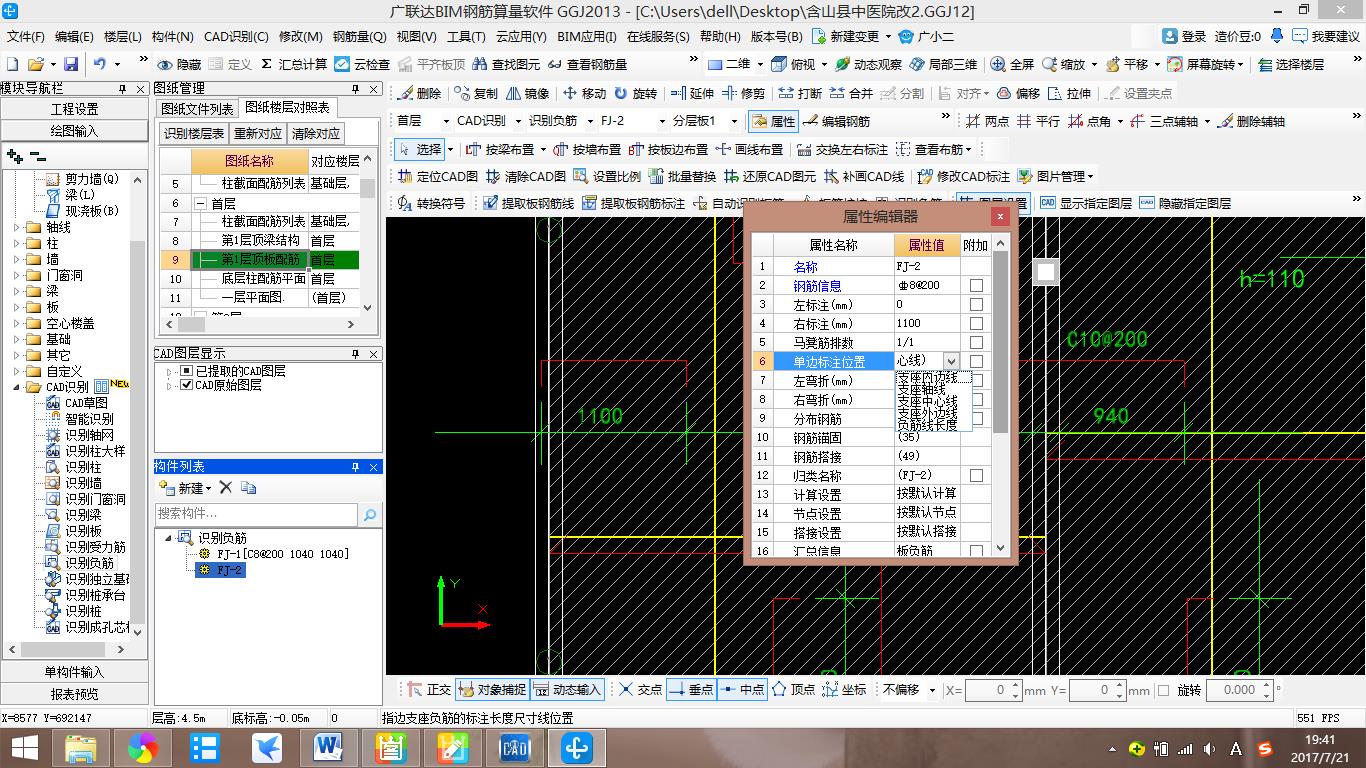Toggle 对象捕捉 object snap
Screen dimensions: 1366x768
click(x=491, y=690)
